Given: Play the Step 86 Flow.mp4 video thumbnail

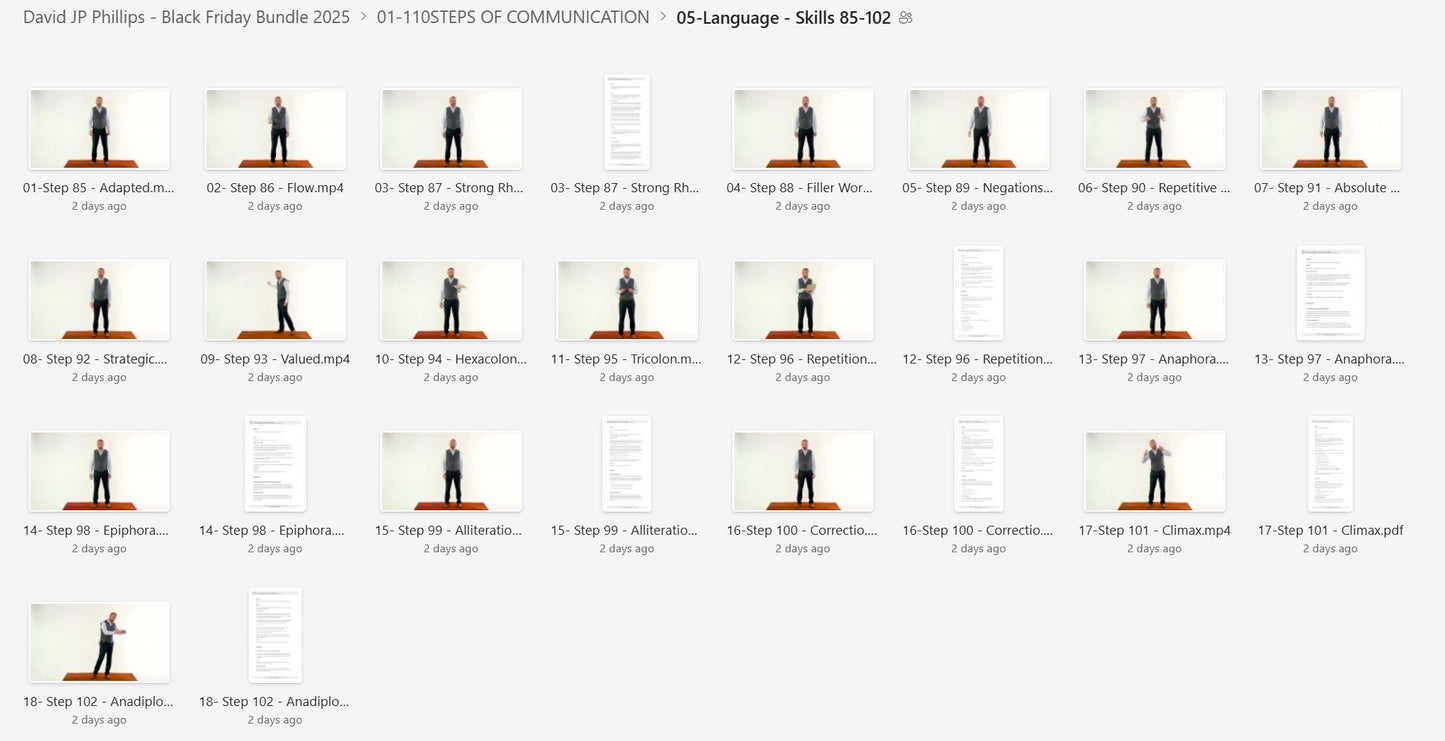Looking at the screenshot, I should point(275,129).
